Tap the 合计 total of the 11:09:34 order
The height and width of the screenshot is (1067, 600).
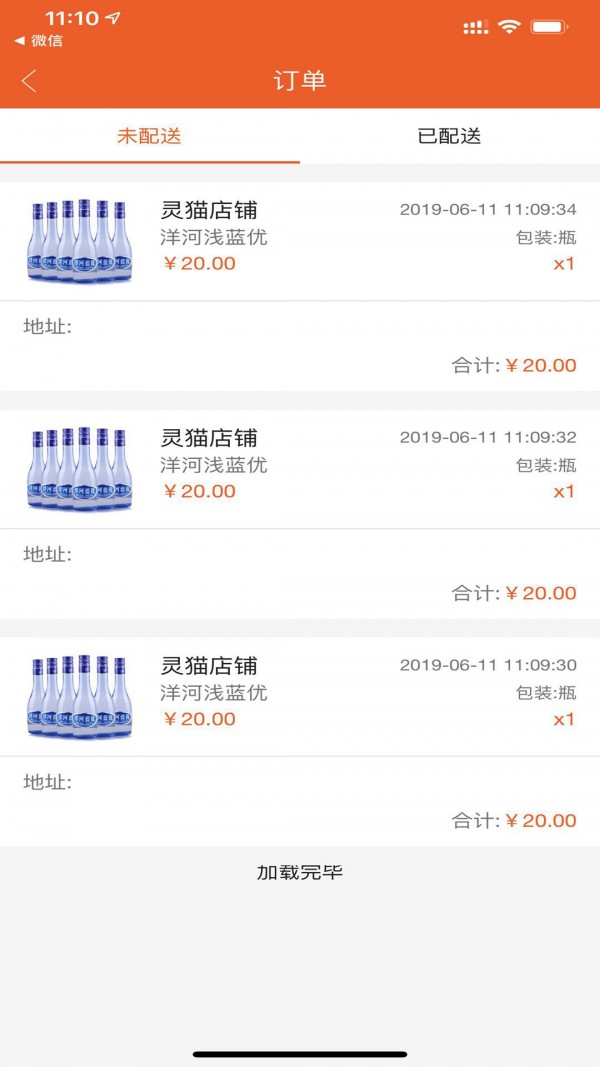point(514,365)
